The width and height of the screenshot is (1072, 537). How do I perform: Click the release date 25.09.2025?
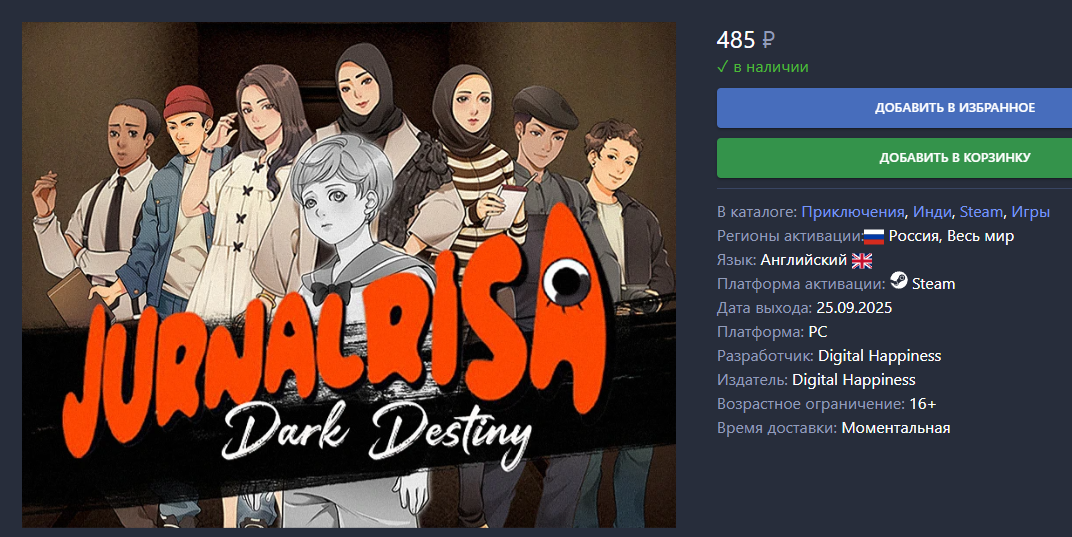point(854,308)
